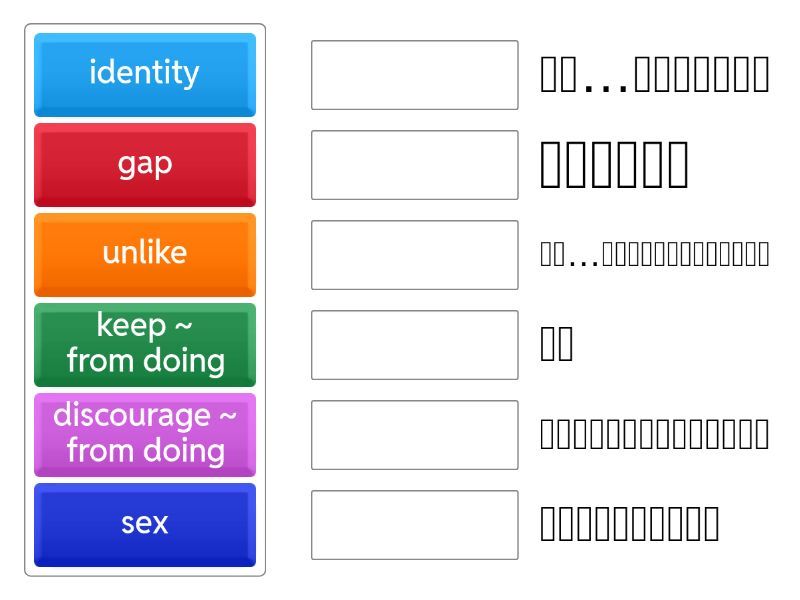The height and width of the screenshot is (600, 800).
Task: Click the definition text in the last row
Action: (x=629, y=525)
